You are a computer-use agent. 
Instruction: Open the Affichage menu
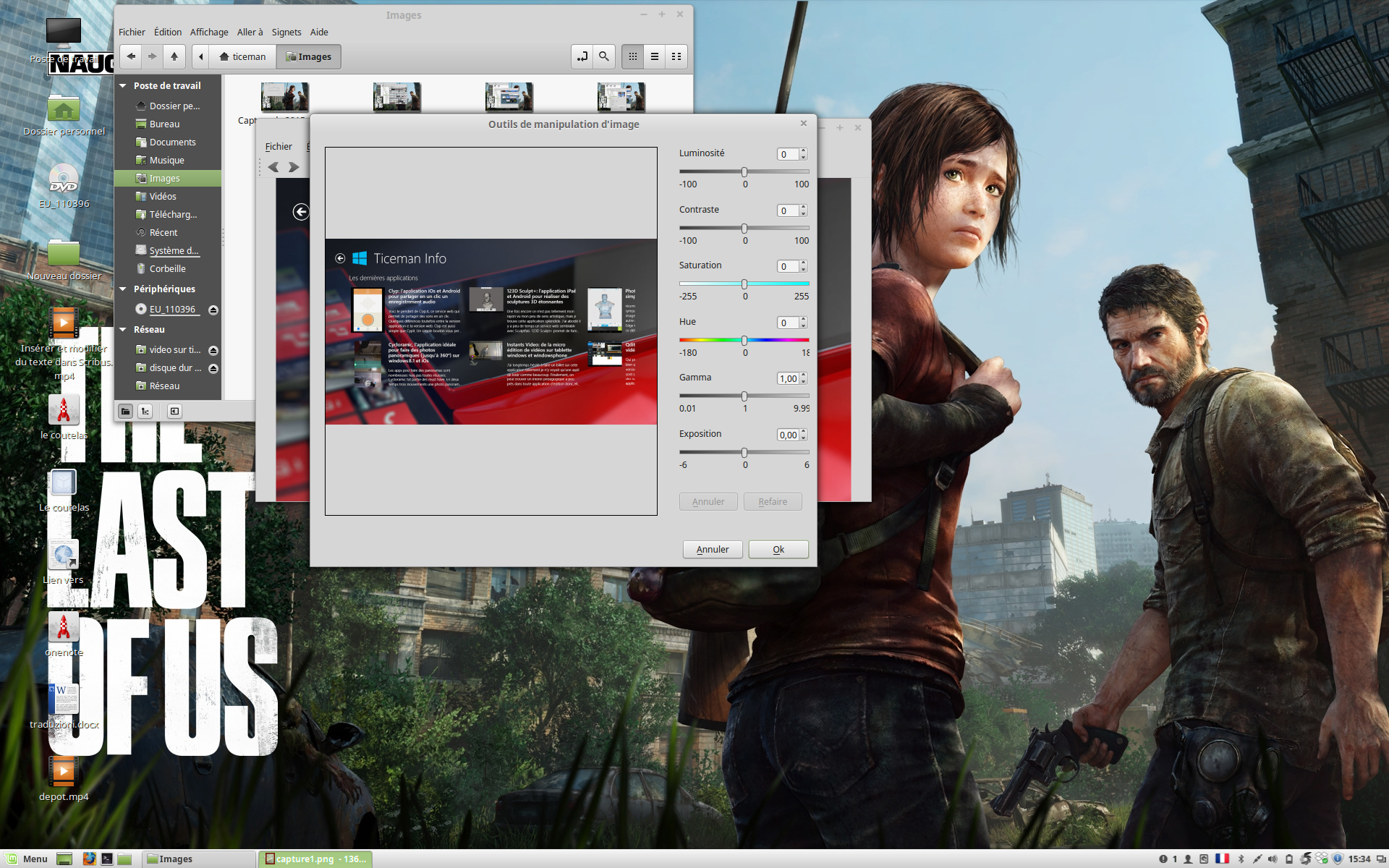[x=209, y=32]
